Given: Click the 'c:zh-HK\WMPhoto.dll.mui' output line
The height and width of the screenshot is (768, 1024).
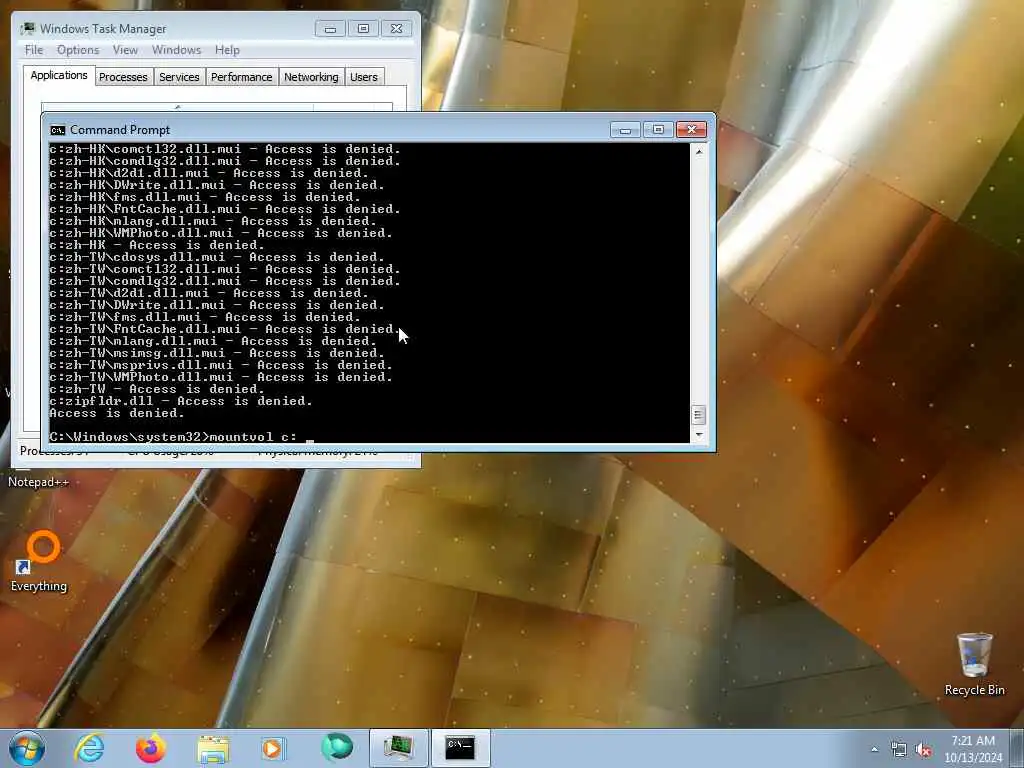Looking at the screenshot, I should point(221,233).
